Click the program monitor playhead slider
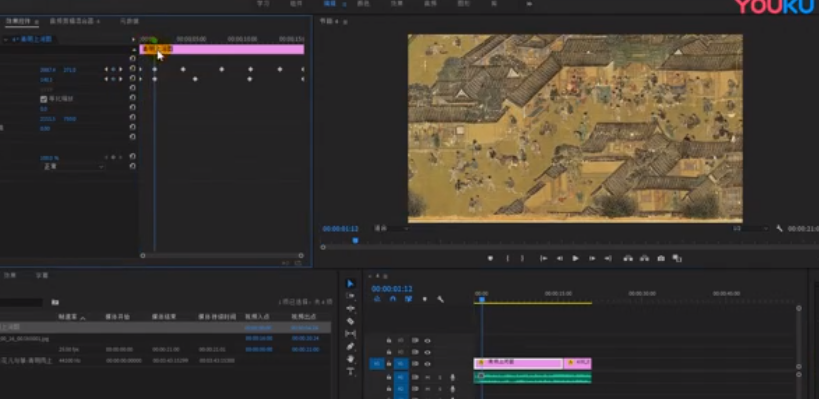Image resolution: width=819 pixels, height=399 pixels. click(355, 240)
